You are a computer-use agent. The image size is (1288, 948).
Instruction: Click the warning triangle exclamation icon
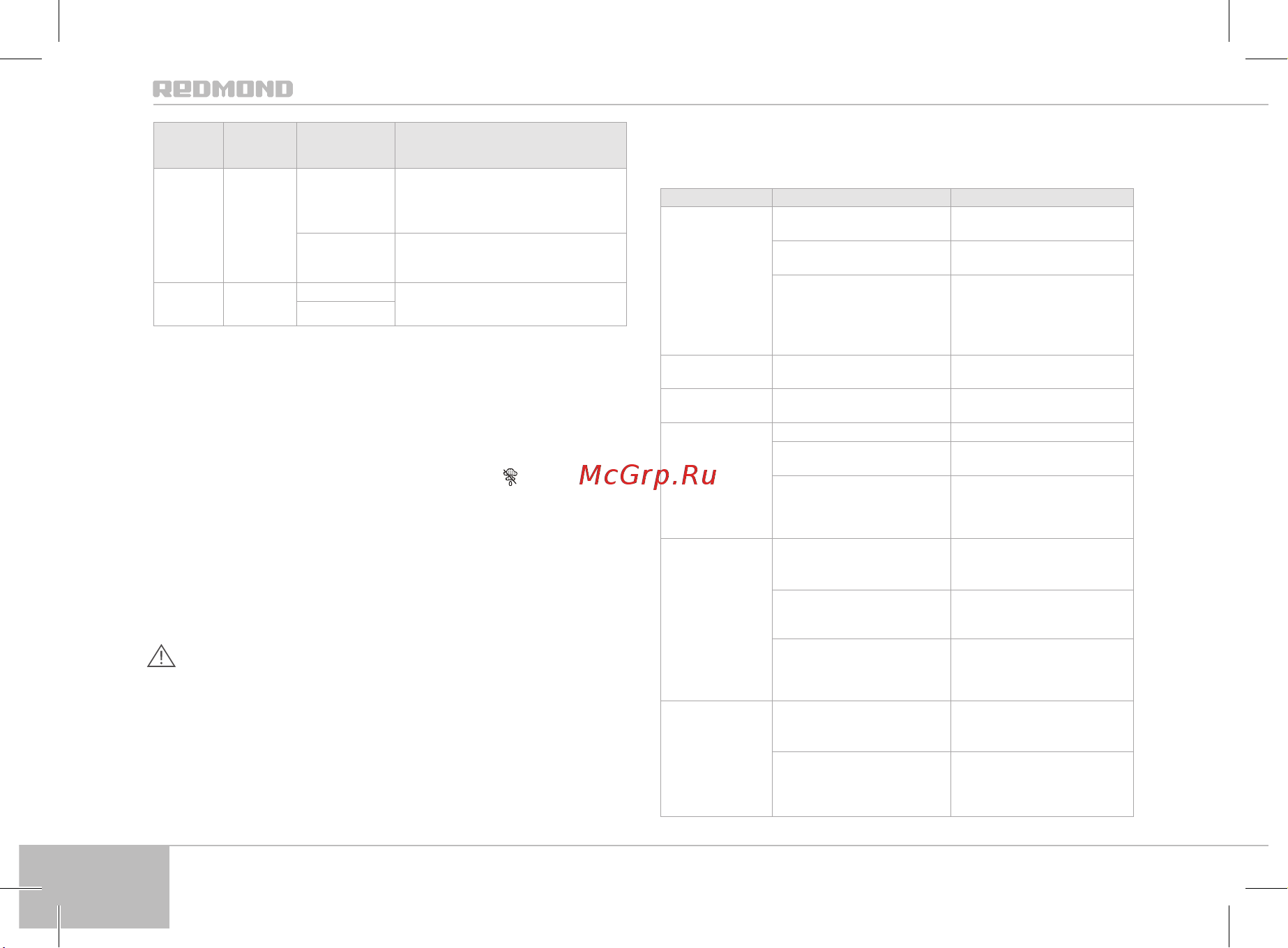point(161,656)
